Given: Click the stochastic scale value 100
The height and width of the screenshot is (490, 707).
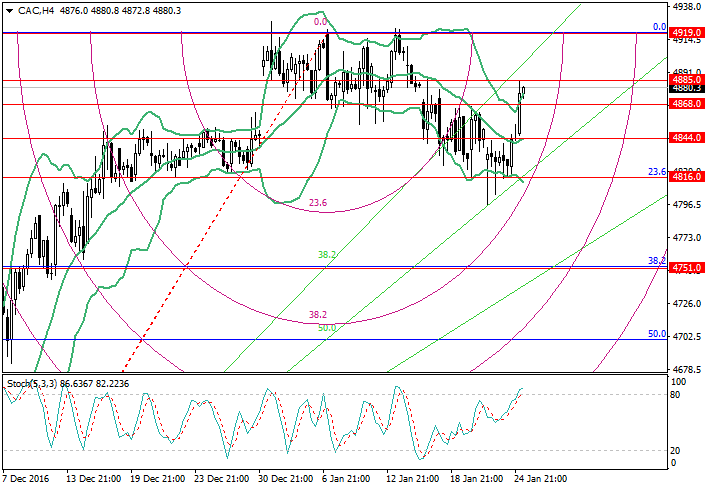Looking at the screenshot, I should coord(678,382).
